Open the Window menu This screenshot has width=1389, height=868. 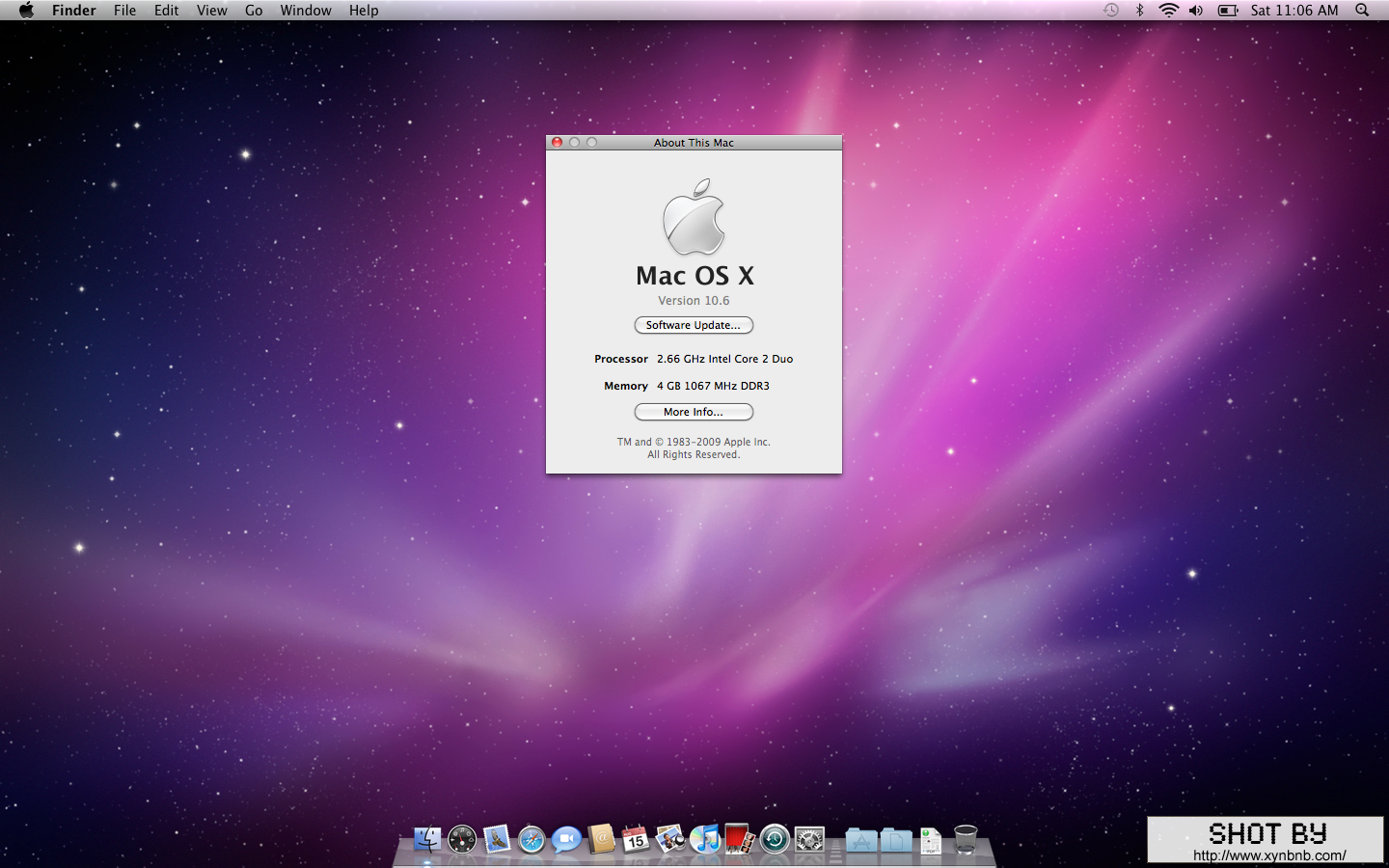pyautogui.click(x=306, y=11)
